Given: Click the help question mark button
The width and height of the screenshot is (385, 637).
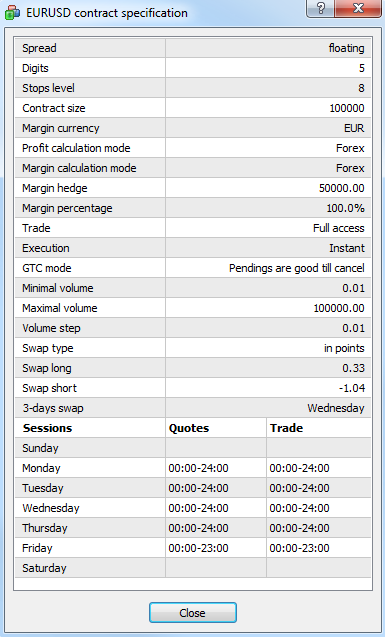Looking at the screenshot, I should pyautogui.click(x=320, y=8).
